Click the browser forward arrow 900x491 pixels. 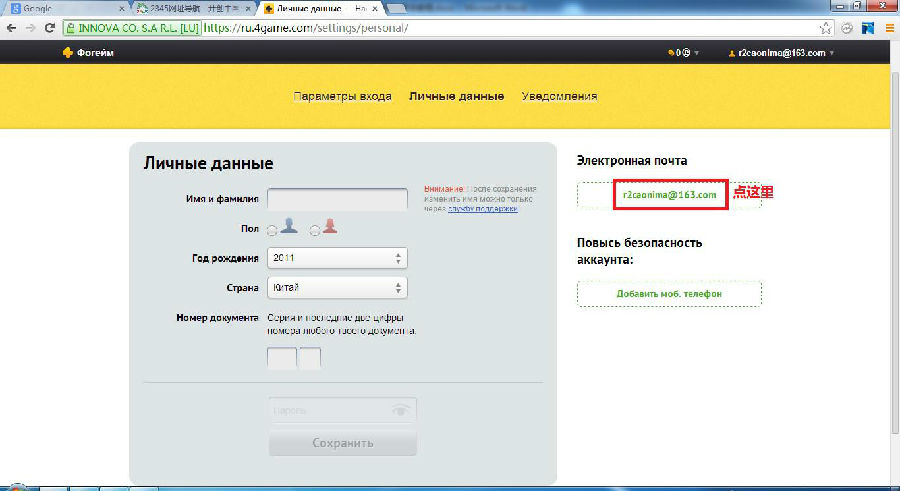coord(29,28)
